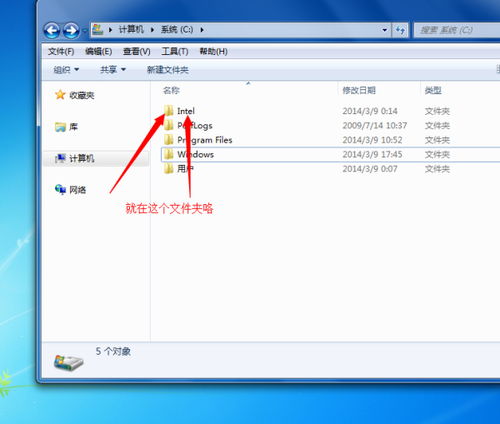The width and height of the screenshot is (500, 424).
Task: Open the 共享 share dropdown
Action: 113,70
